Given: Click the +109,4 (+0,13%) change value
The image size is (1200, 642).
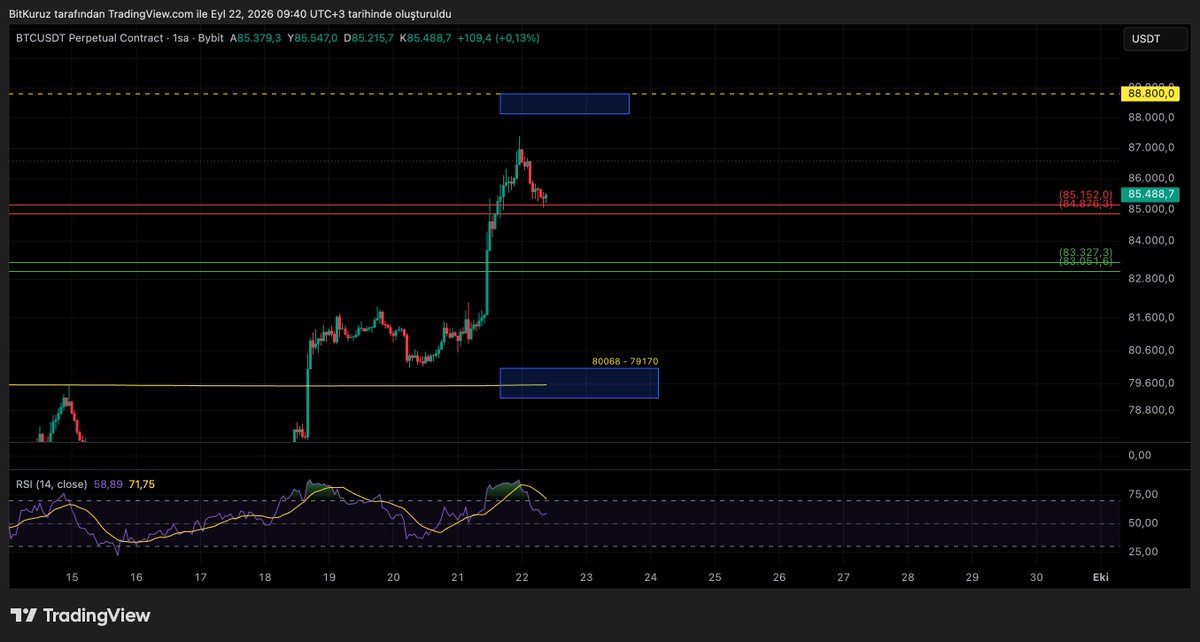Looking at the screenshot, I should click(x=498, y=38).
